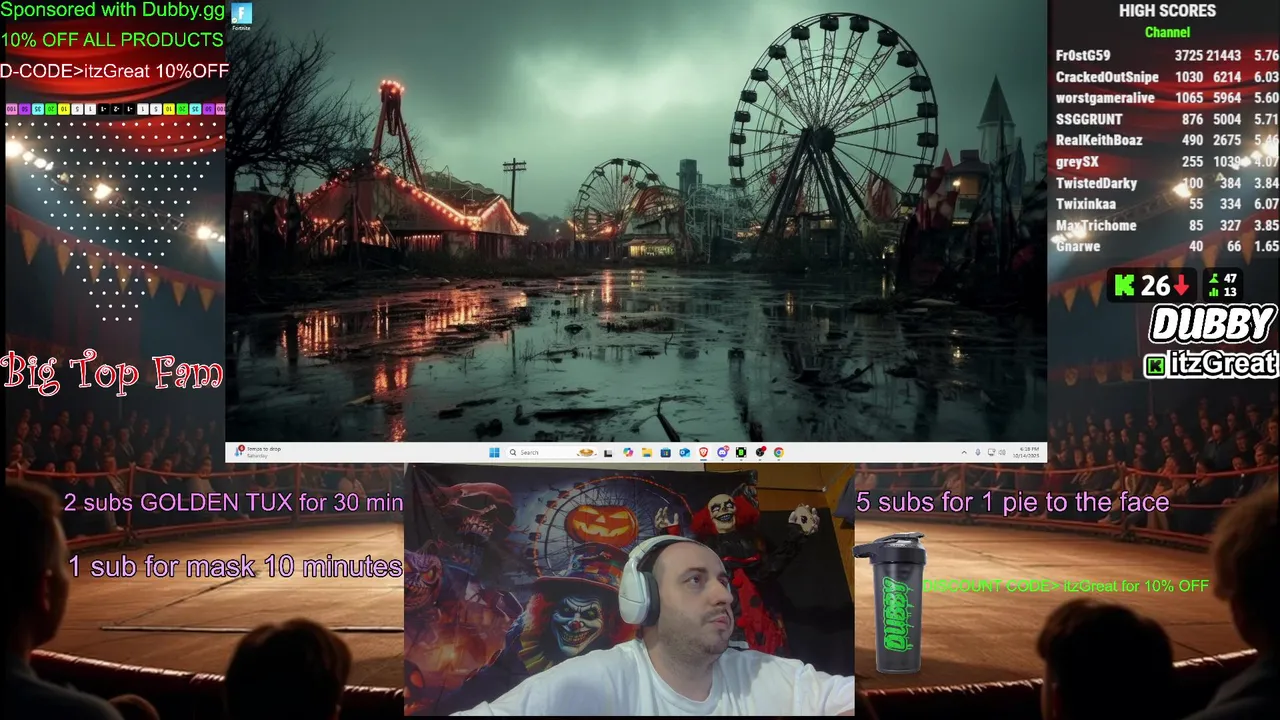Open OBS Studio from the taskbar
The image size is (1280, 720).
pyautogui.click(x=760, y=452)
